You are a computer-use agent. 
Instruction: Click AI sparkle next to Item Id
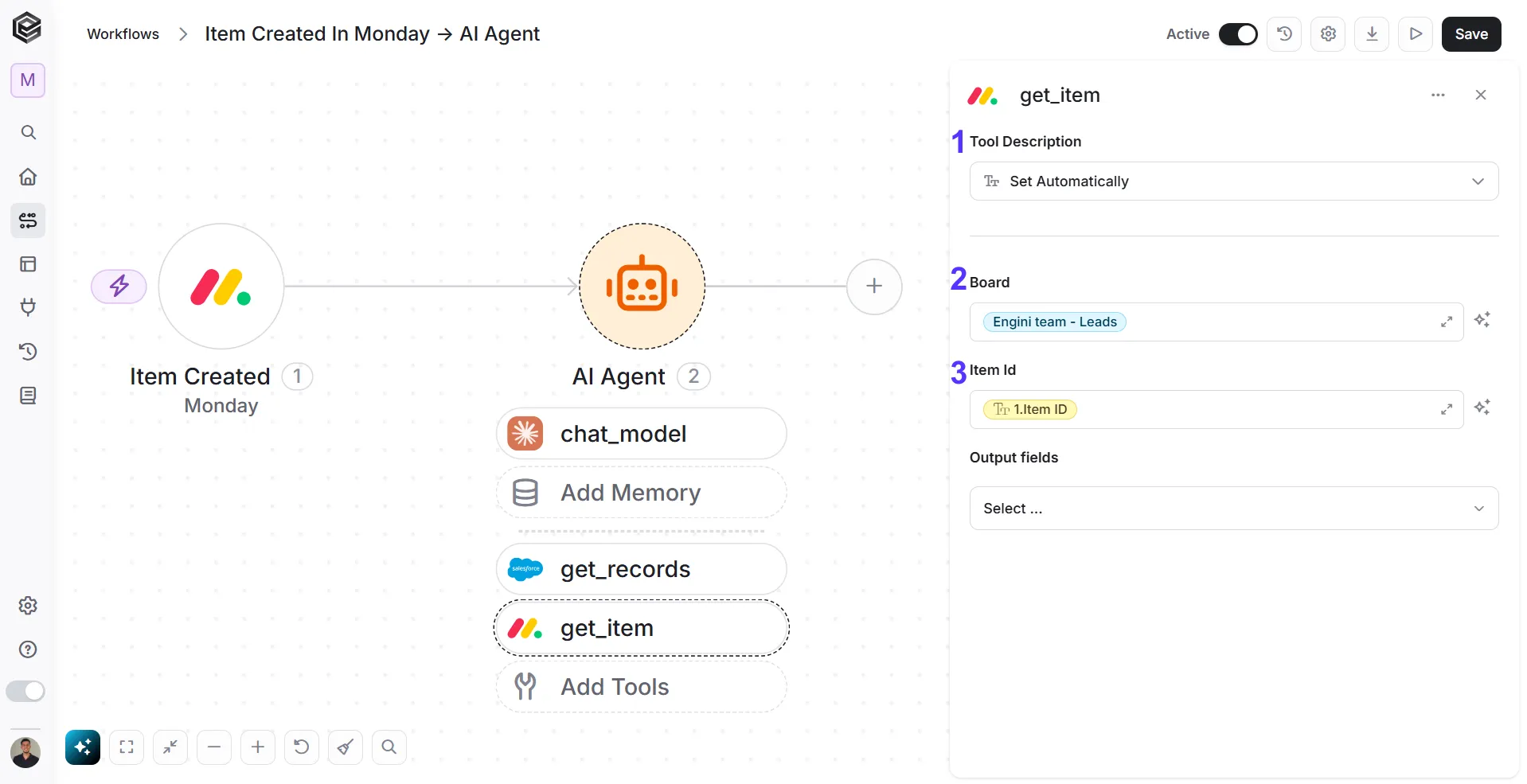1482,408
